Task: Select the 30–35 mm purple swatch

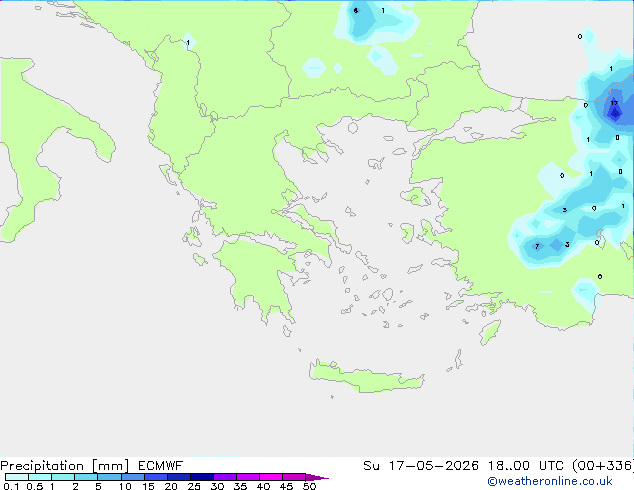Action: click(x=225, y=477)
